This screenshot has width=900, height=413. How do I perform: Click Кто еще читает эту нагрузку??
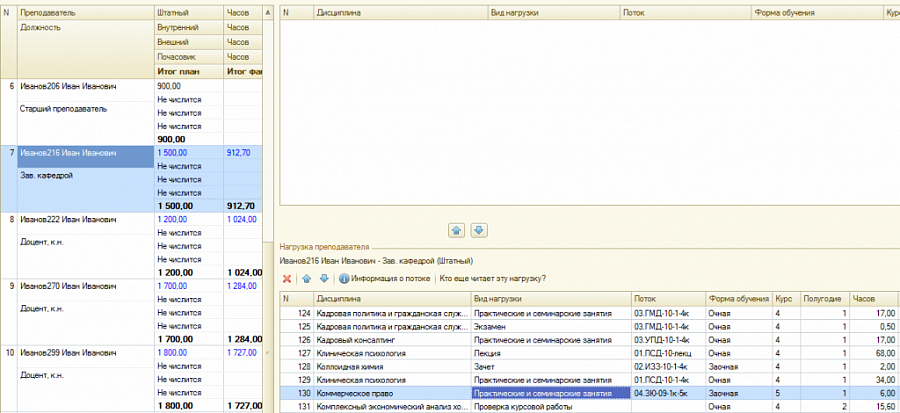(x=492, y=279)
